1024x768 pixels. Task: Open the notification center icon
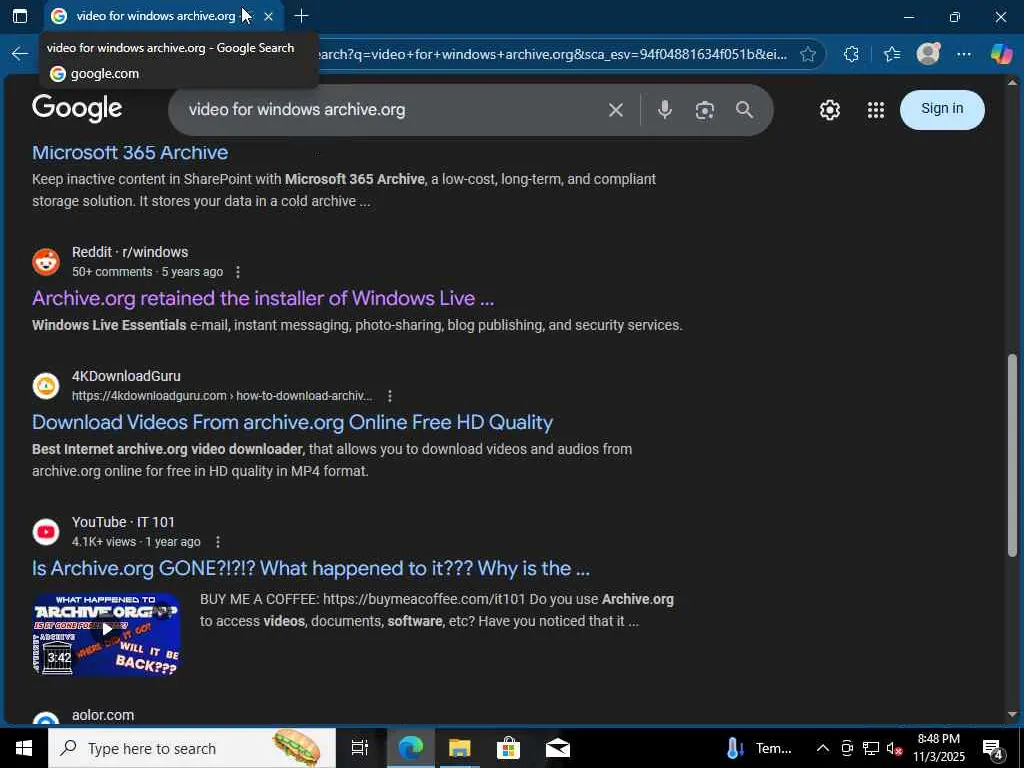tap(993, 749)
